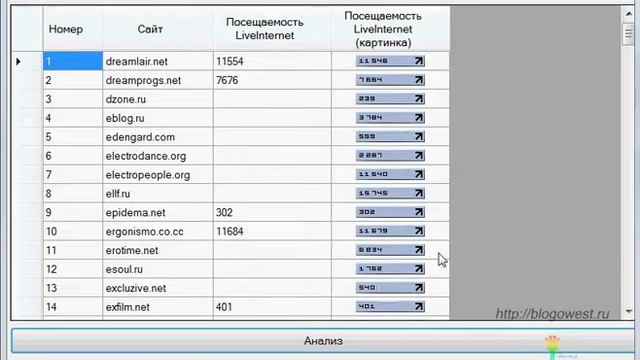640x360 pixels.
Task: Select cell edengard.com
Action: pos(158,137)
